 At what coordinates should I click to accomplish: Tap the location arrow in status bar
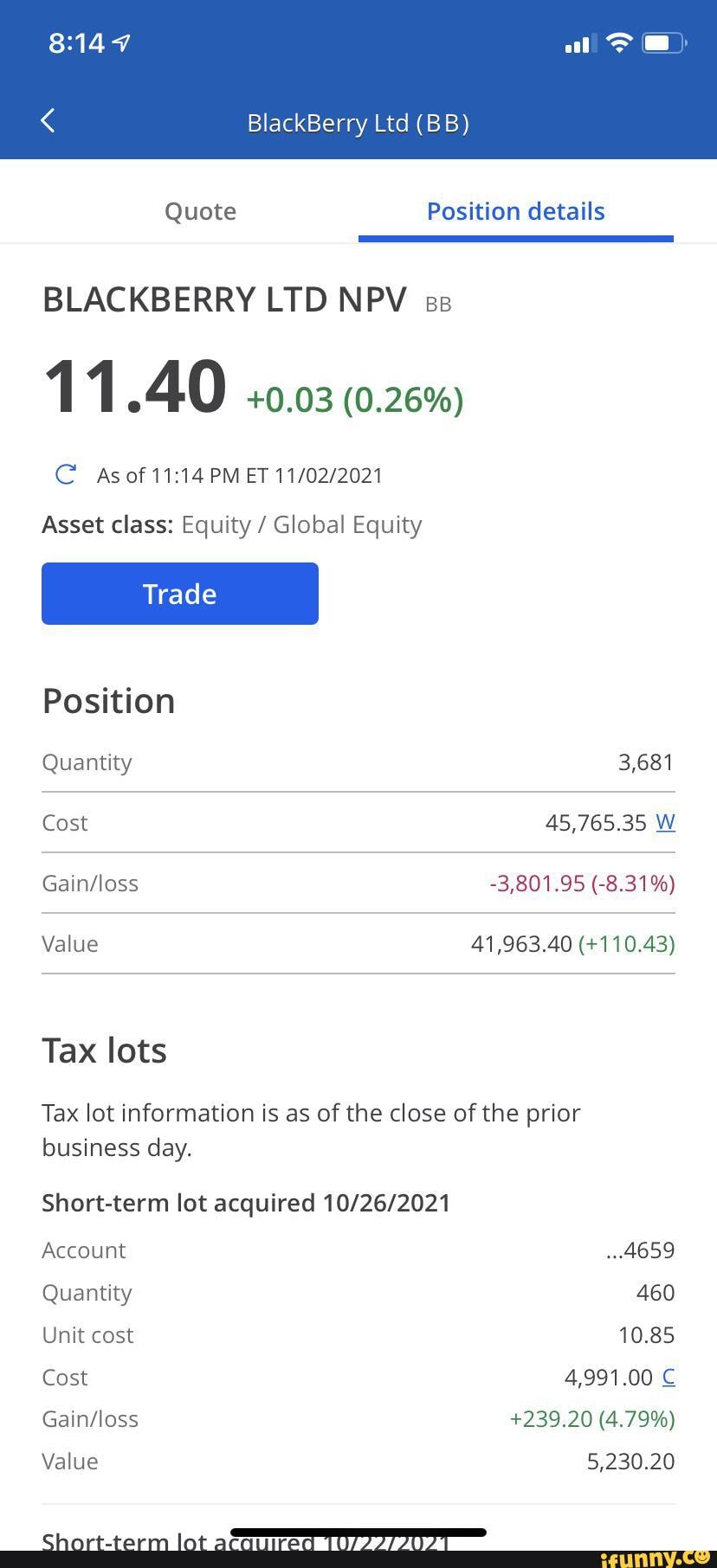[x=122, y=43]
